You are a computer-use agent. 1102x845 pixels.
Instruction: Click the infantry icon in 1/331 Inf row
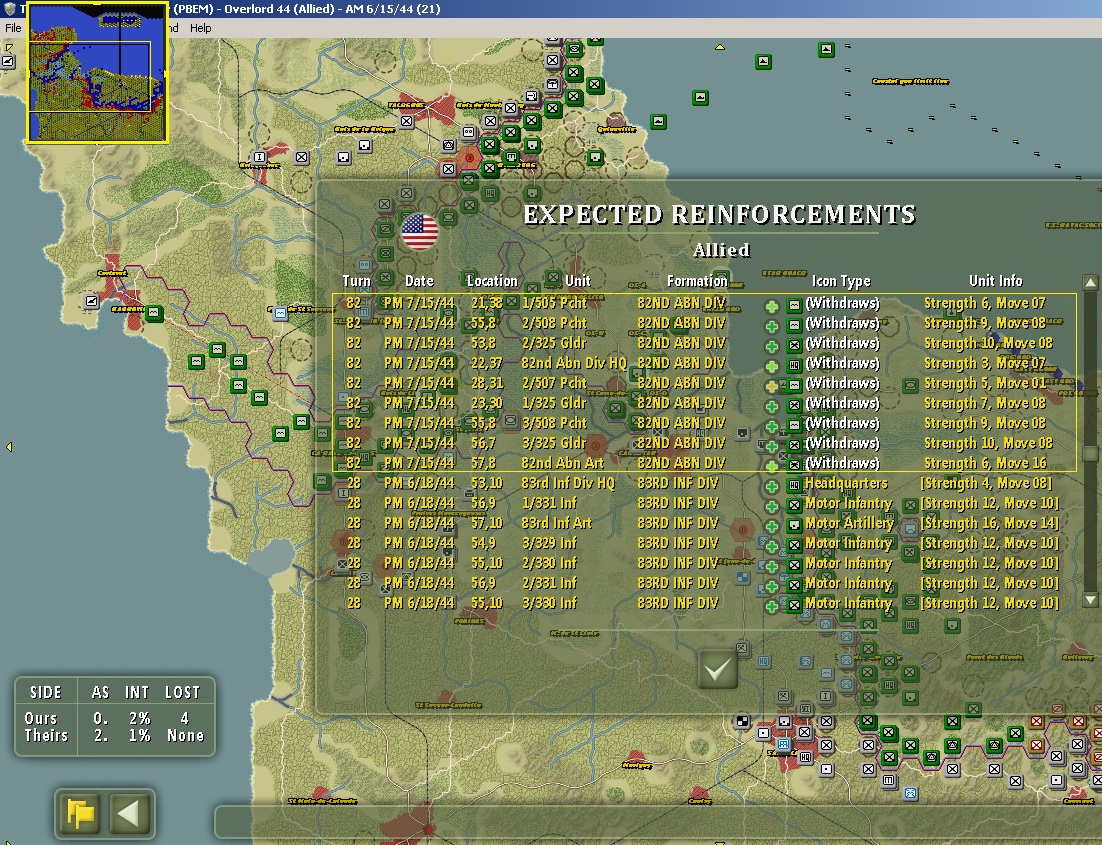point(794,505)
